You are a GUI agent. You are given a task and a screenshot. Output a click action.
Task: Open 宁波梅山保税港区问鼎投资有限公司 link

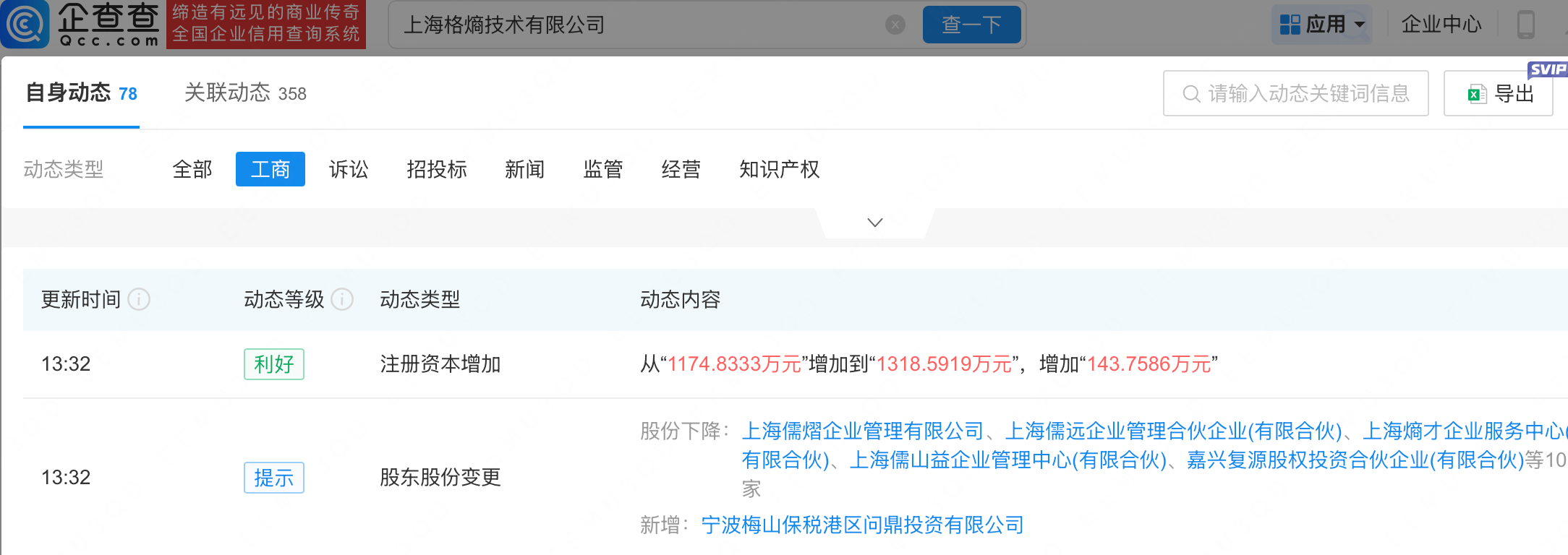(x=863, y=525)
